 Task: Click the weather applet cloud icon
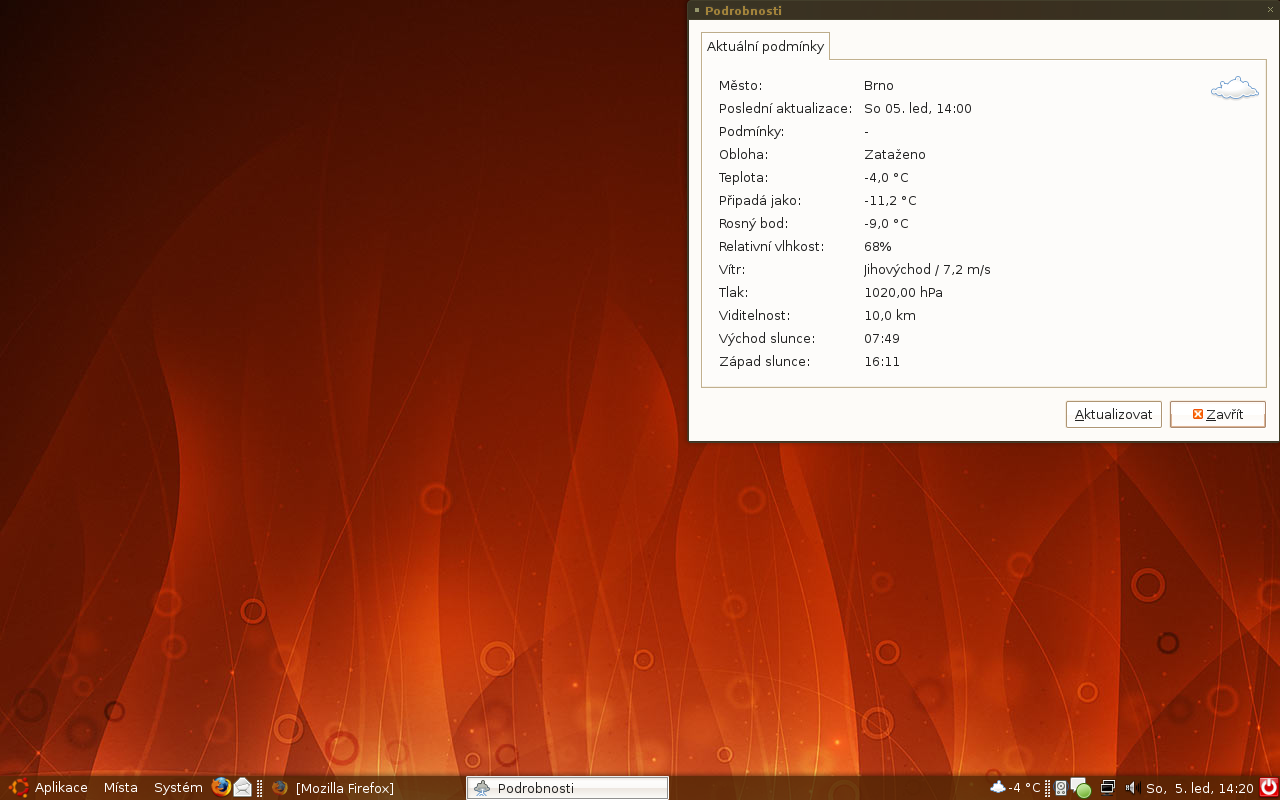click(x=997, y=787)
